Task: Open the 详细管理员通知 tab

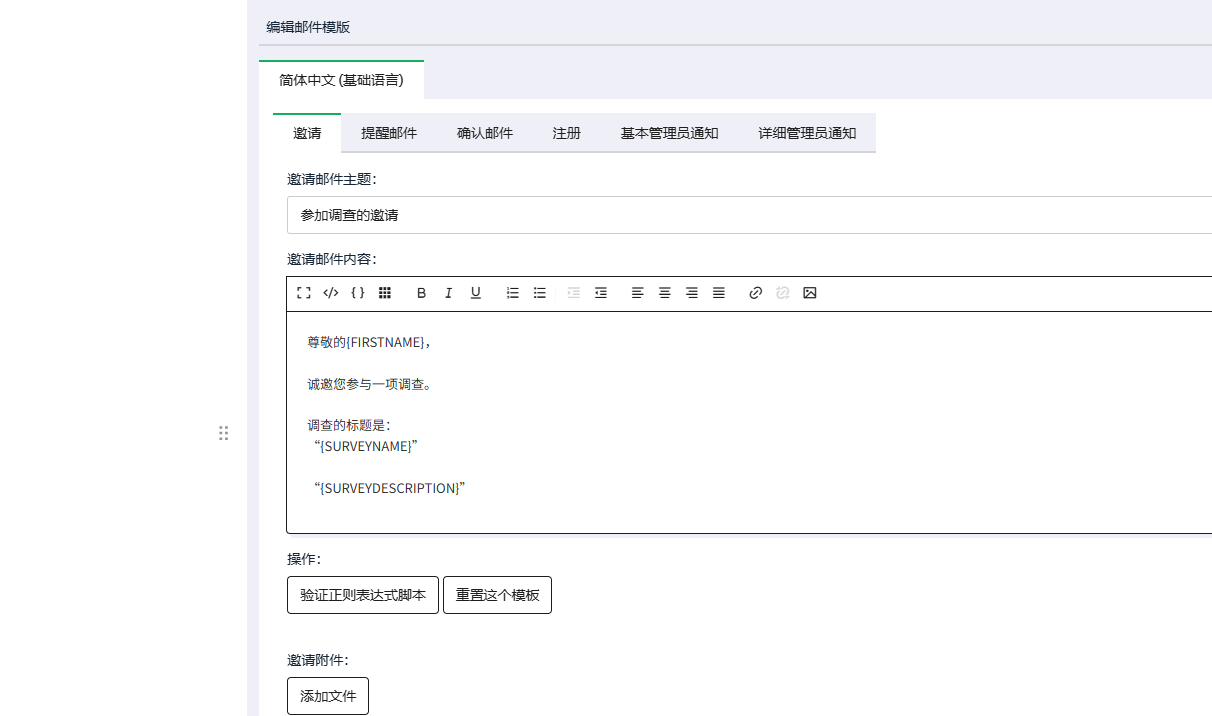Action: click(807, 133)
